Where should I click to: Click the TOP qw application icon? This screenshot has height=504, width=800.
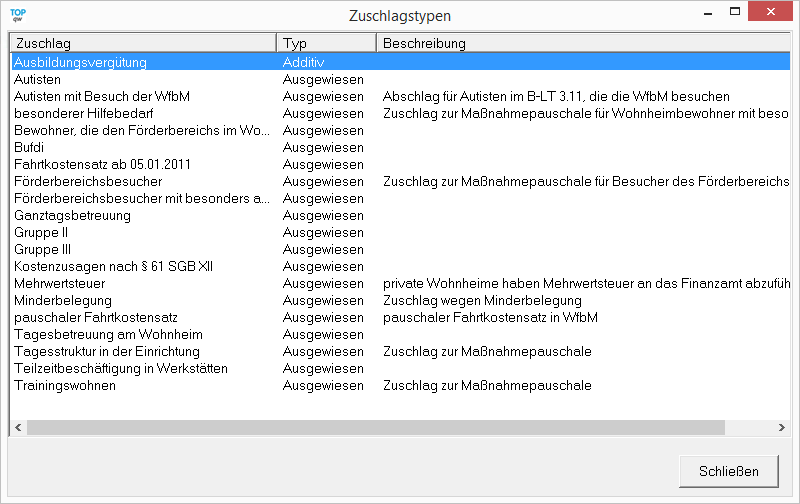(17, 16)
